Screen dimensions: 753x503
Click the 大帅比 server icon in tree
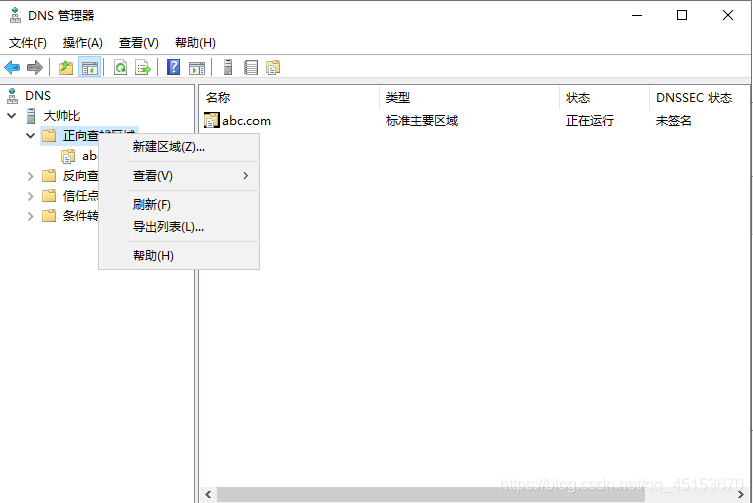(31, 116)
